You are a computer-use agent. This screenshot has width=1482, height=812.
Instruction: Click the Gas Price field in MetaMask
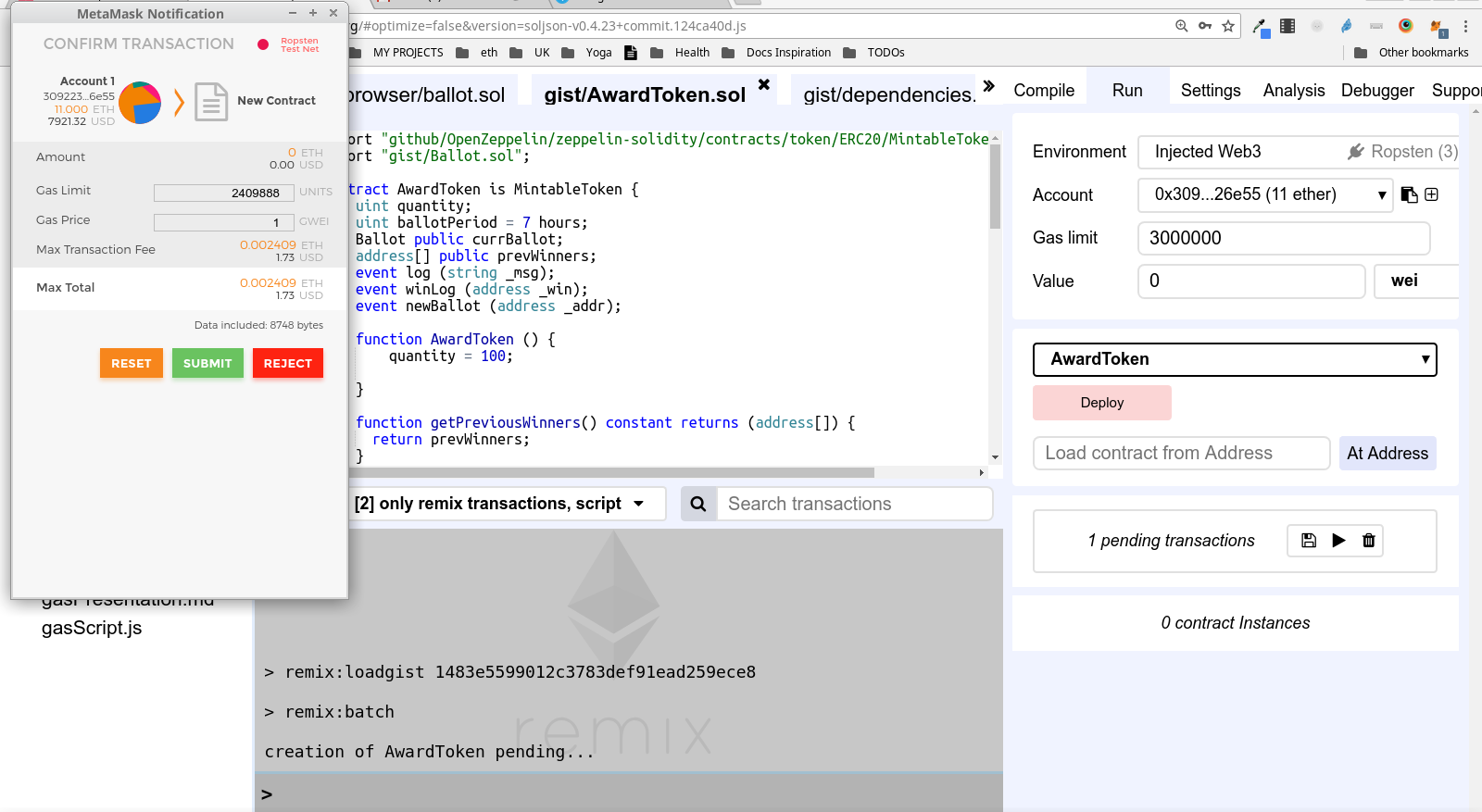point(224,222)
